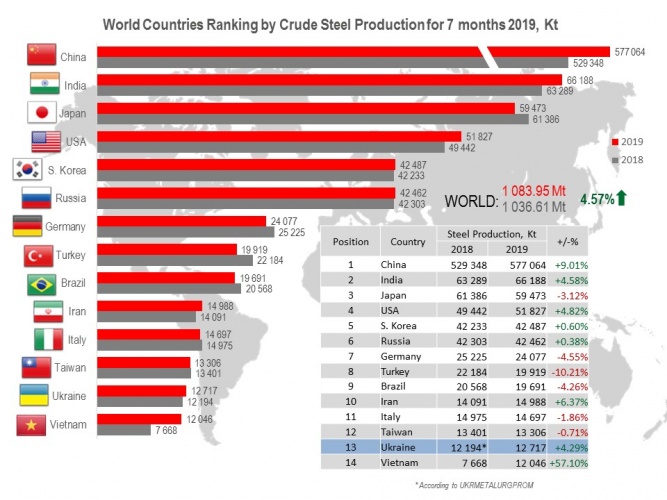Click the Germany flag icon
The image size is (667, 500).
pos(27,226)
